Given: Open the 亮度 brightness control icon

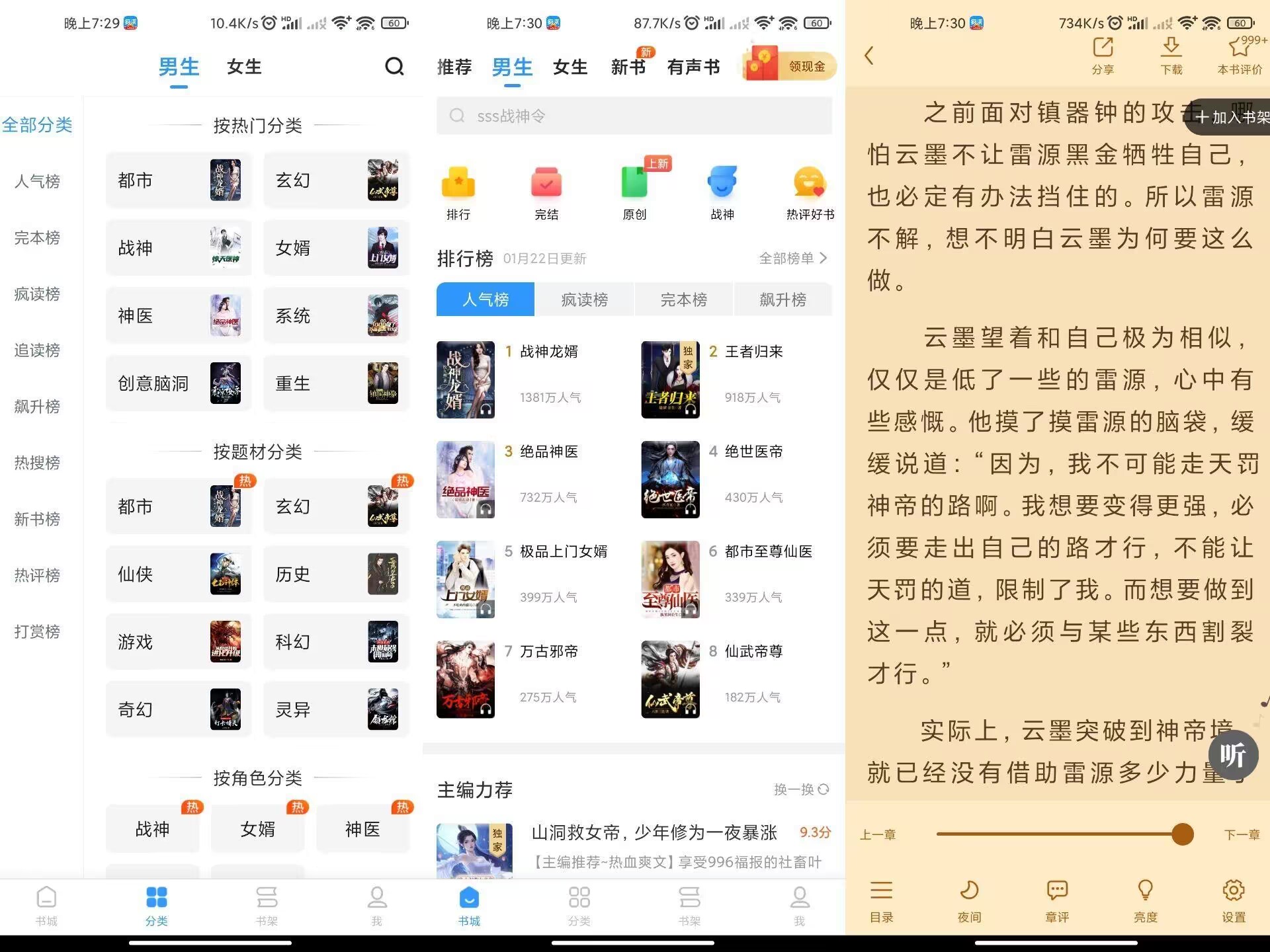Looking at the screenshot, I should 1145,899.
